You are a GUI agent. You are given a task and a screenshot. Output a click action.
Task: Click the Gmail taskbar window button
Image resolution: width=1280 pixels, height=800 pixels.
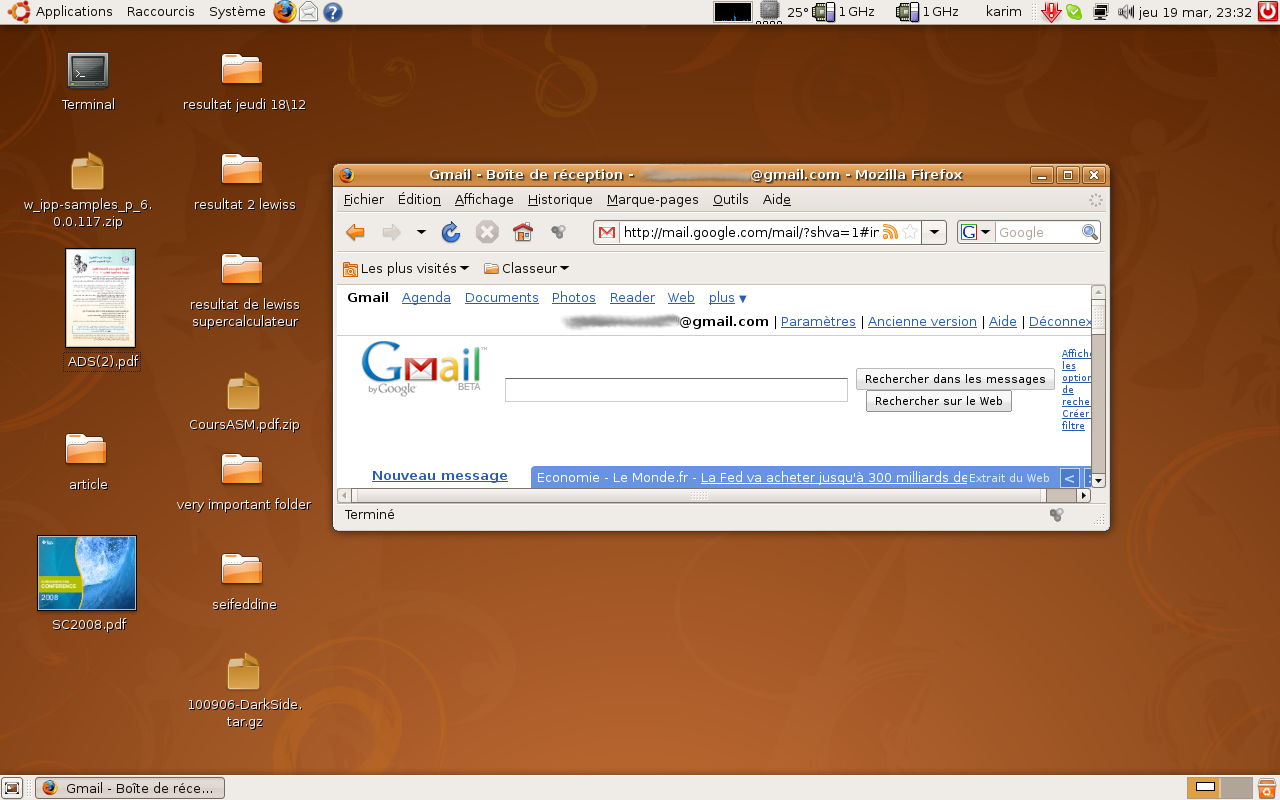tap(130, 788)
